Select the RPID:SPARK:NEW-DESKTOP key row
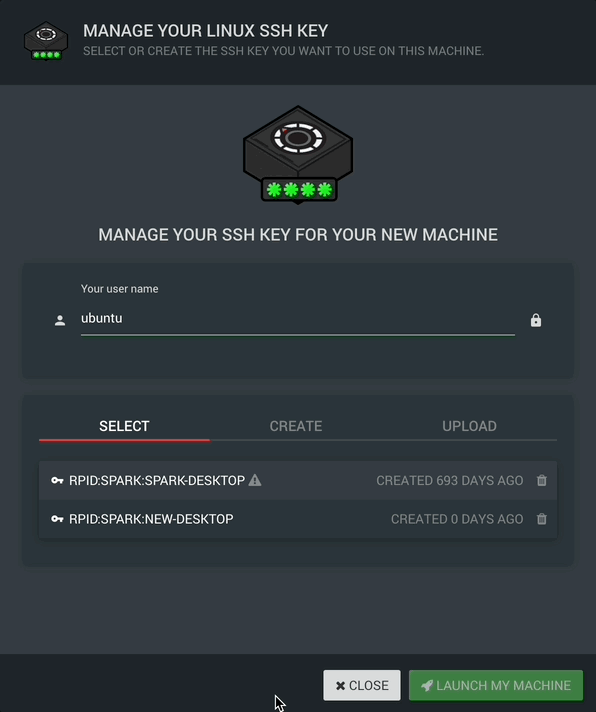The height and width of the screenshot is (712, 596). tap(298, 519)
